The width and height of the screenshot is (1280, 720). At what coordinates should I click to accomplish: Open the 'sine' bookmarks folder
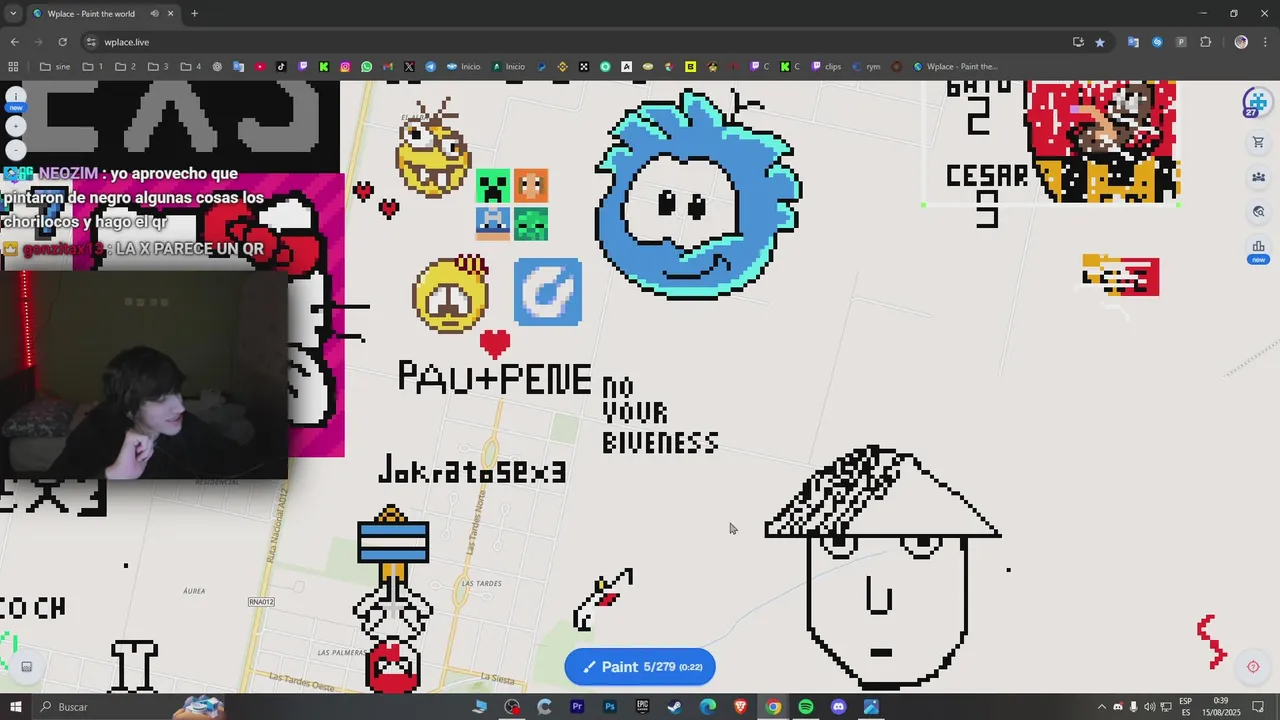[55, 67]
